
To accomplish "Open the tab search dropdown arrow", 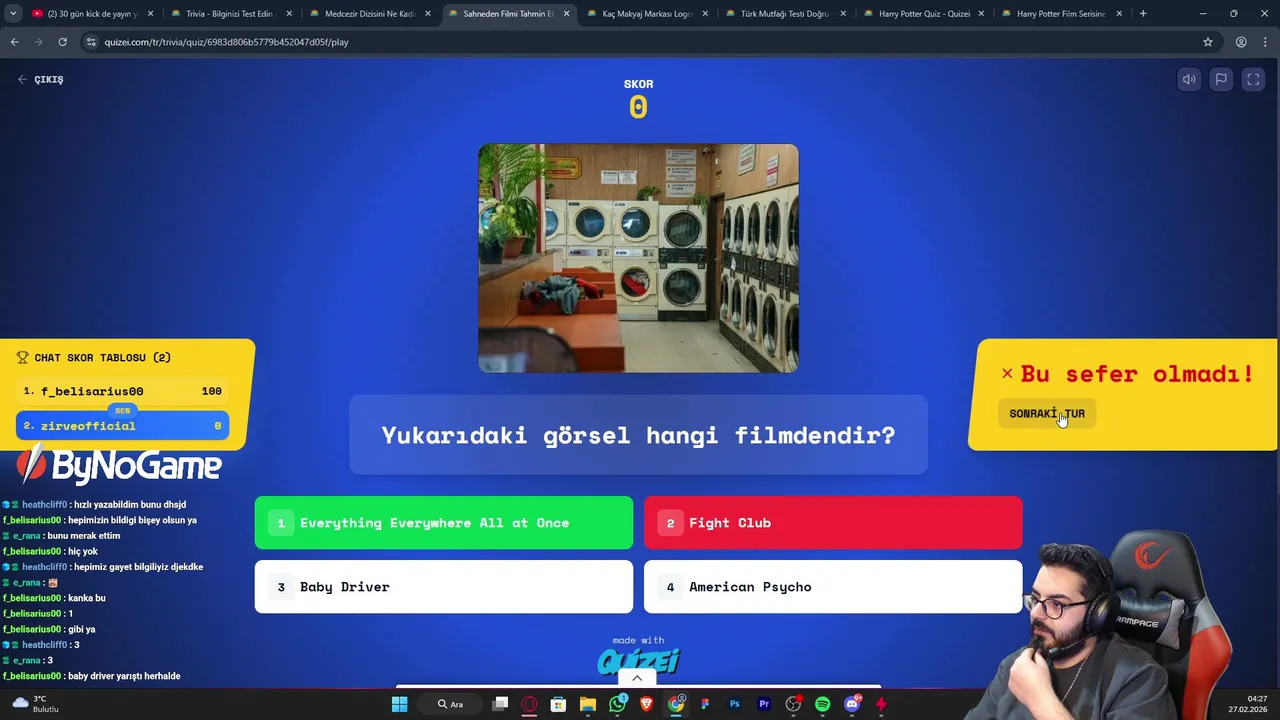I will 13,14.
